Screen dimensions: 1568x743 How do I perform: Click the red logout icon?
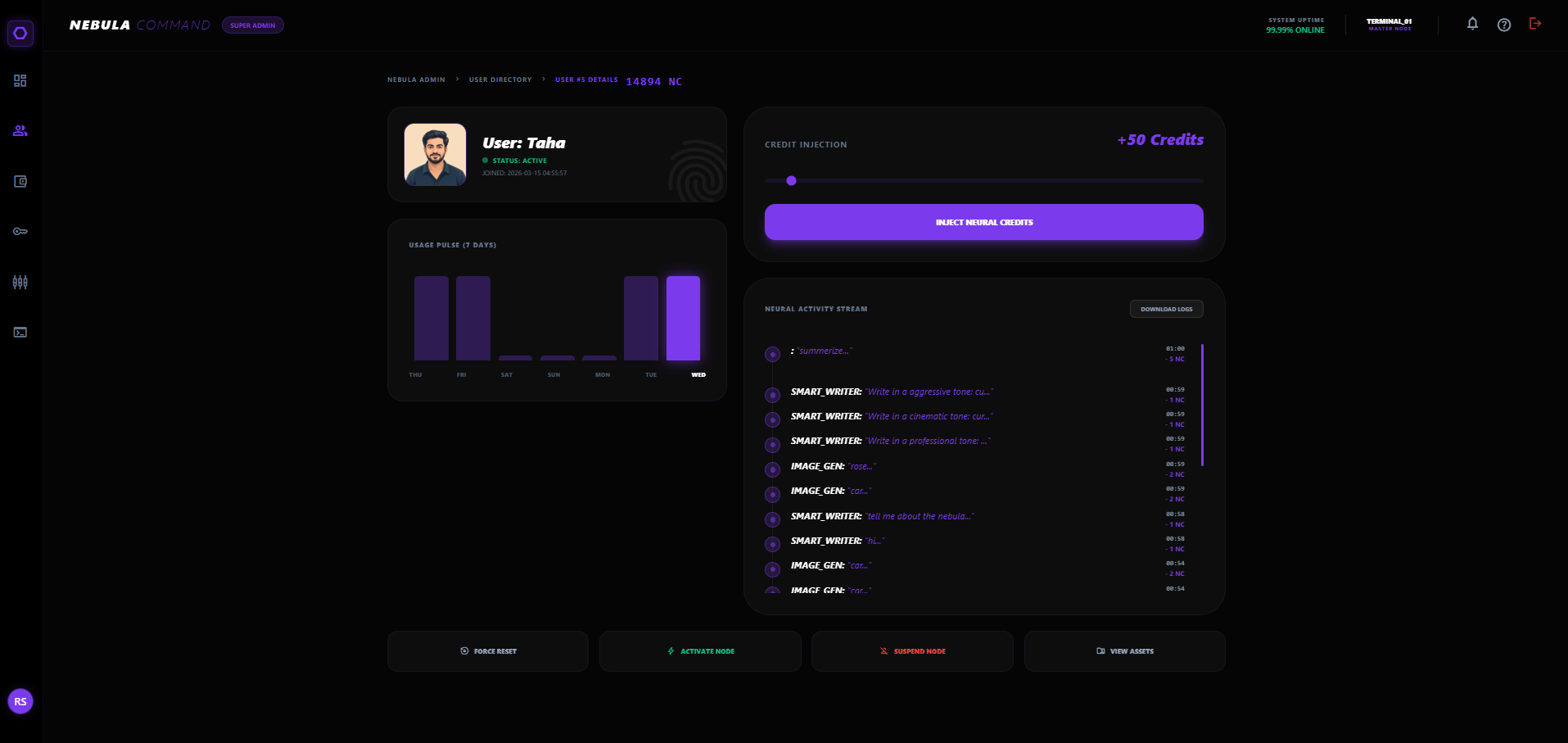tap(1535, 24)
